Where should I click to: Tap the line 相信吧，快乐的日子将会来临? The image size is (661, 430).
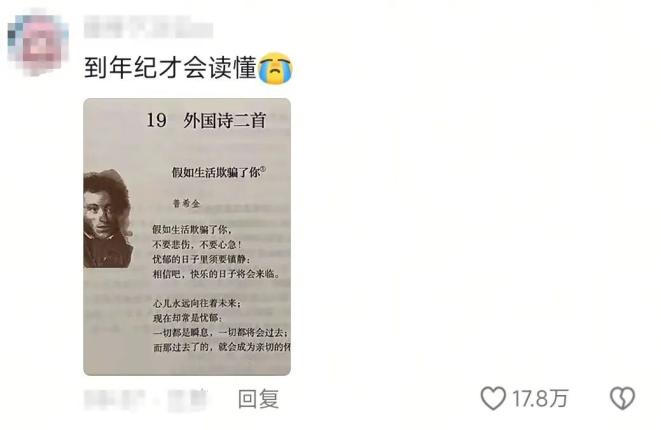(216, 274)
